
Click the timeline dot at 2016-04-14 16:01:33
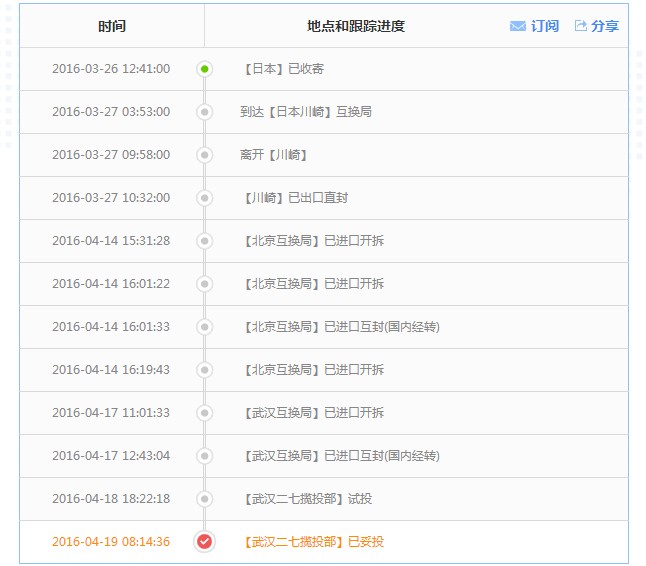[x=204, y=327]
